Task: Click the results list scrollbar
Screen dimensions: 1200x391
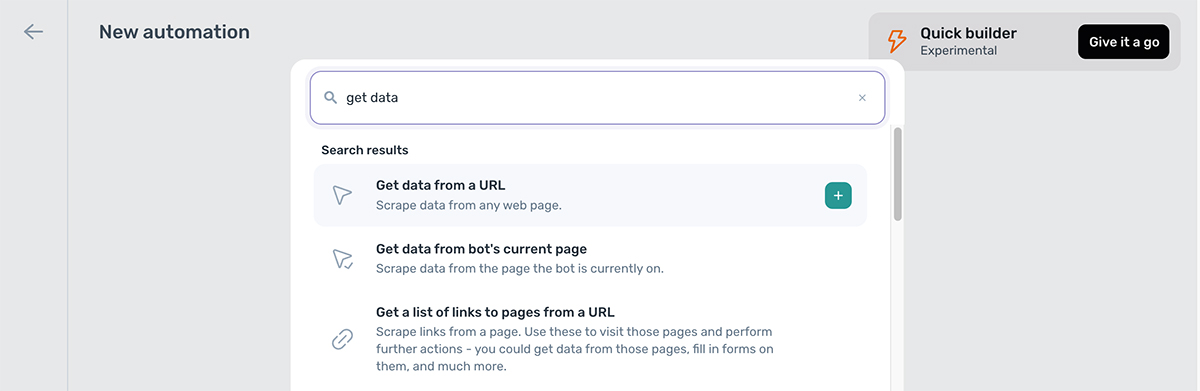Action: click(x=897, y=174)
